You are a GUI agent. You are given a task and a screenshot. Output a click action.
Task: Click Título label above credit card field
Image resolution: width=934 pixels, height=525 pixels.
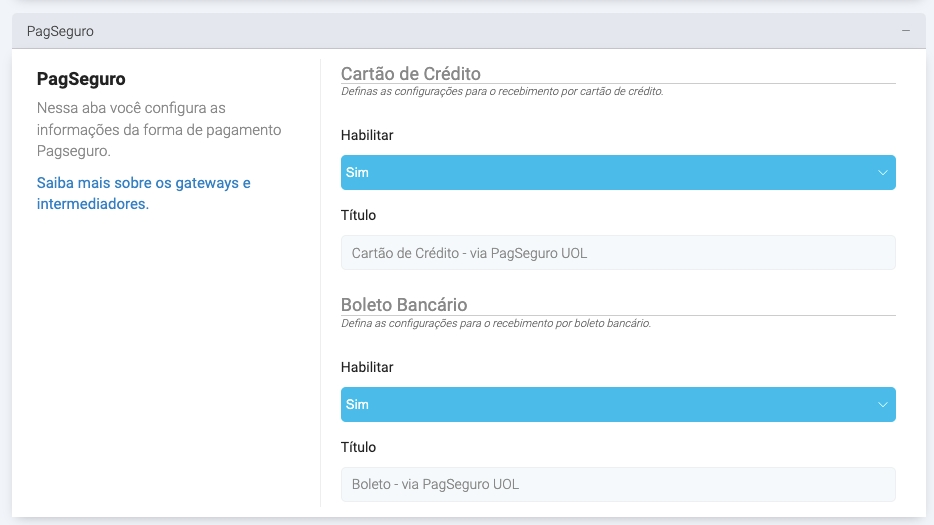(358, 215)
